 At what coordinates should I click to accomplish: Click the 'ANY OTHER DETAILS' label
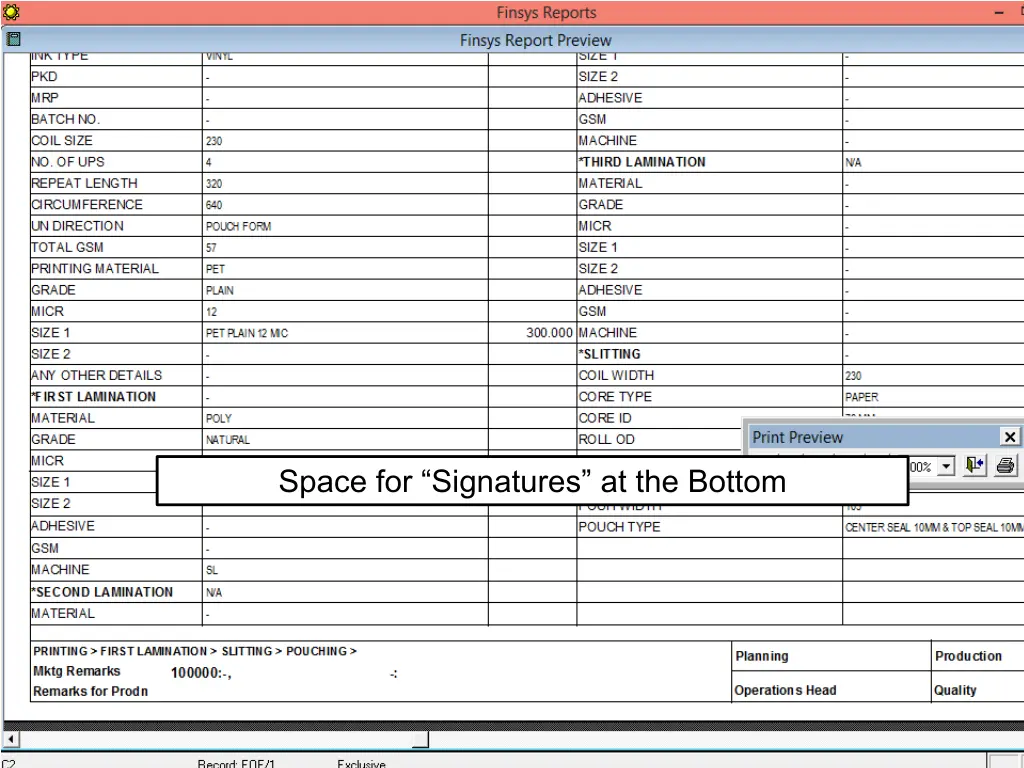pos(97,376)
